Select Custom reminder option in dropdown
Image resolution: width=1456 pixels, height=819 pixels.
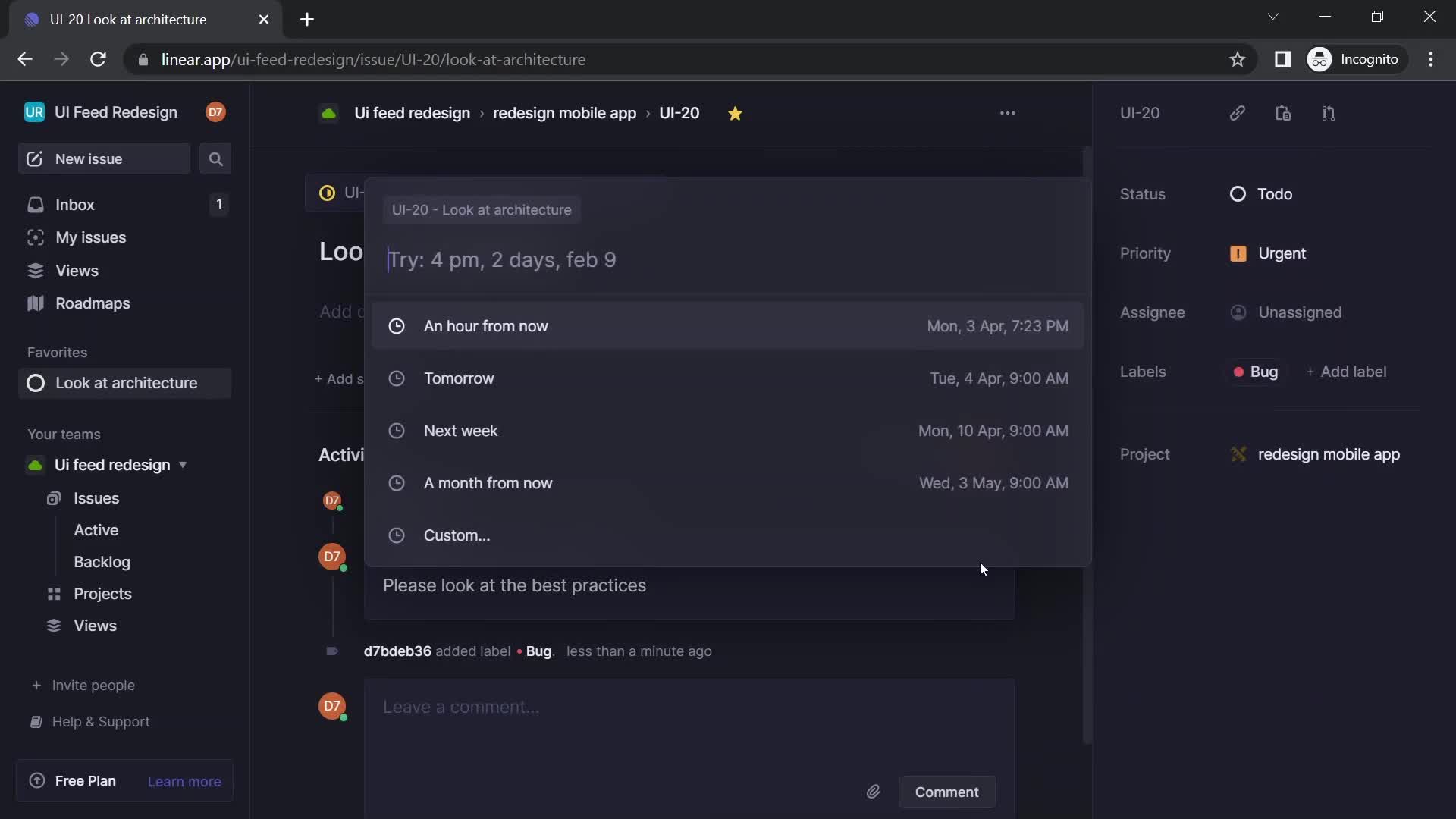pos(456,536)
